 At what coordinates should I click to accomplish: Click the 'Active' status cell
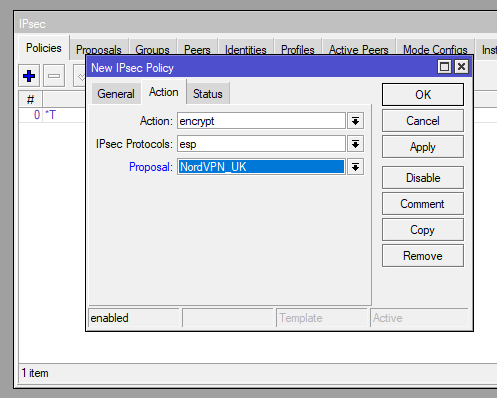(419, 318)
